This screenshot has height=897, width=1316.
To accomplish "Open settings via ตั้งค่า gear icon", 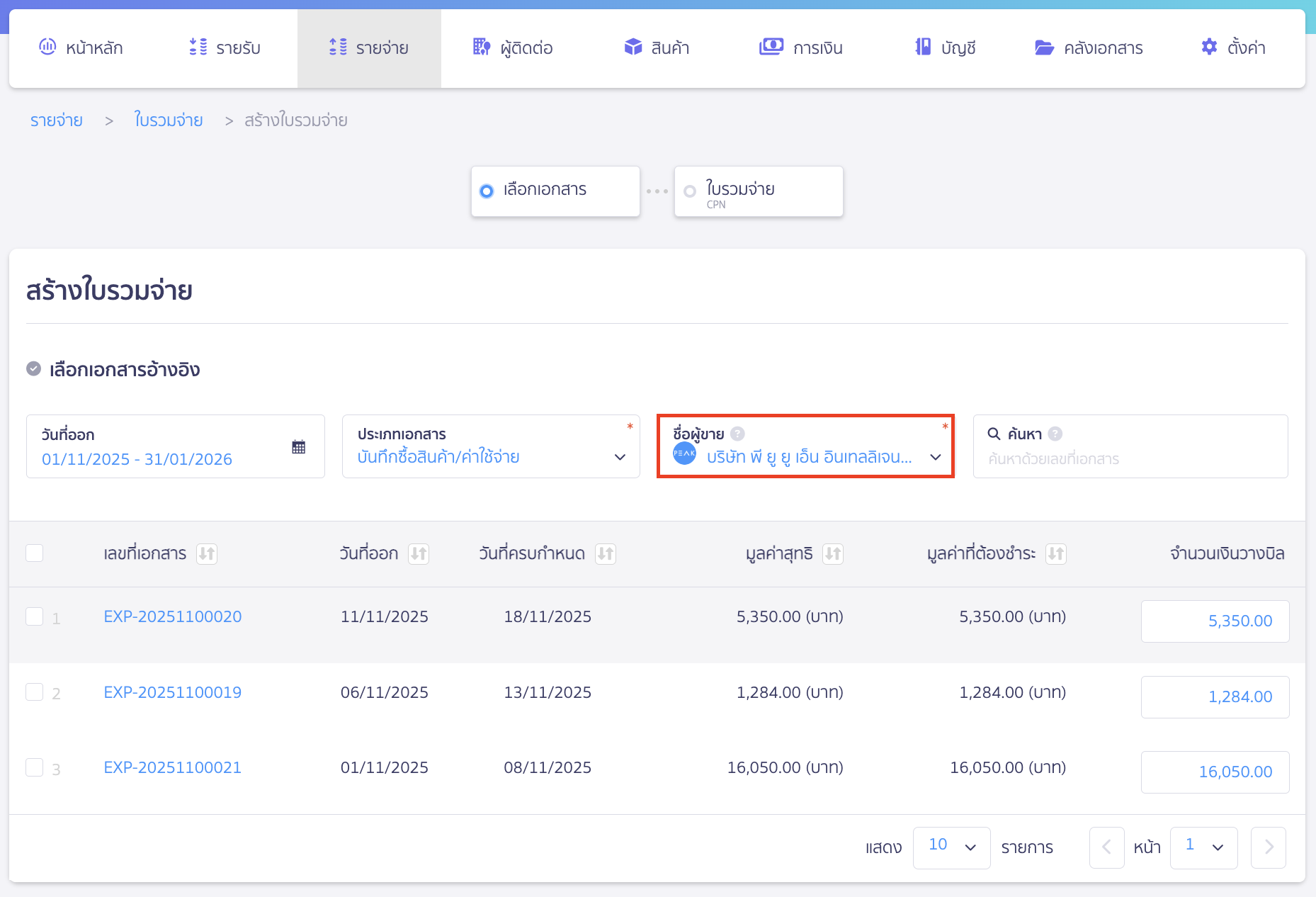I will pyautogui.click(x=1209, y=47).
